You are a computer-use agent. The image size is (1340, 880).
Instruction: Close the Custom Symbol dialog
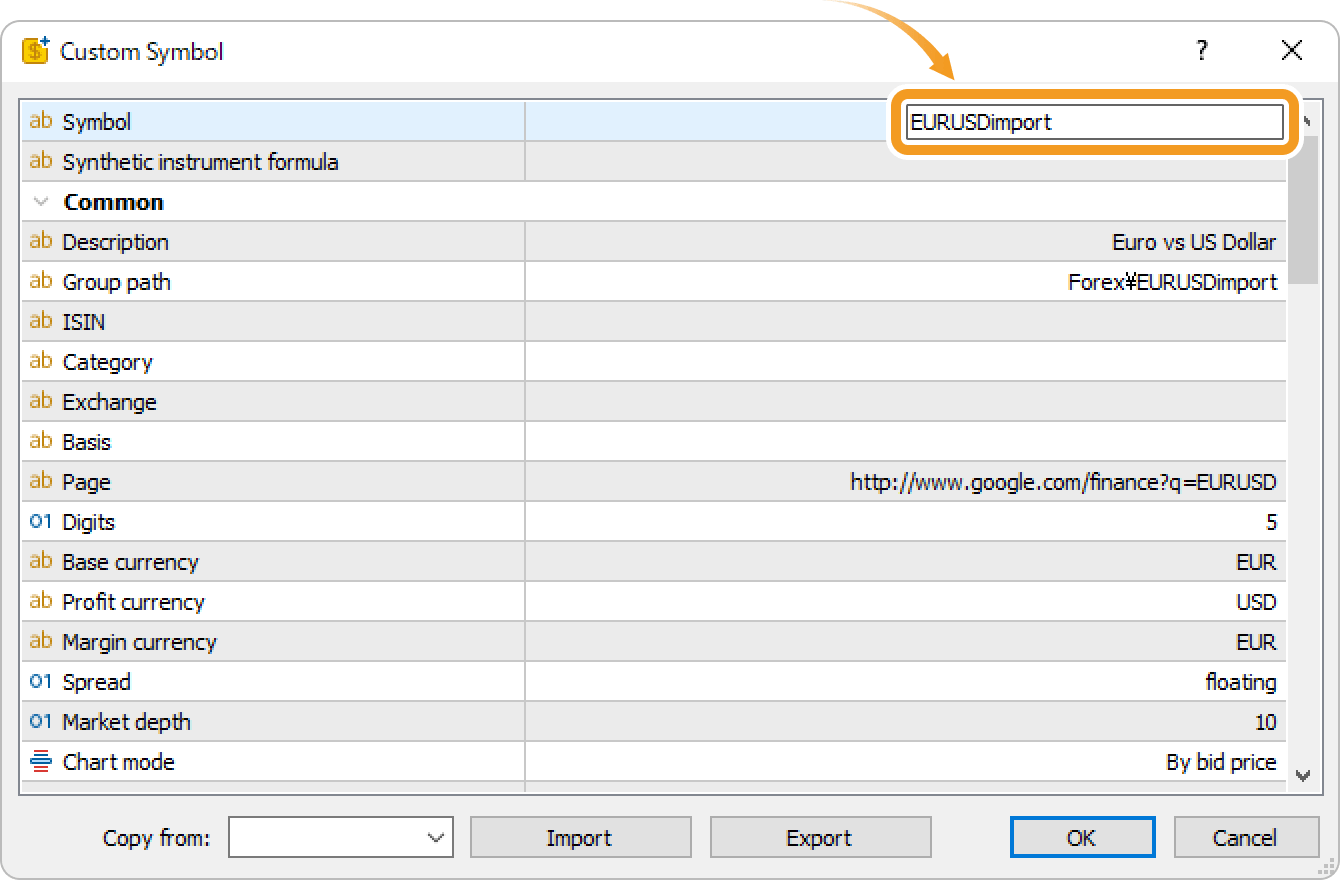(x=1292, y=51)
